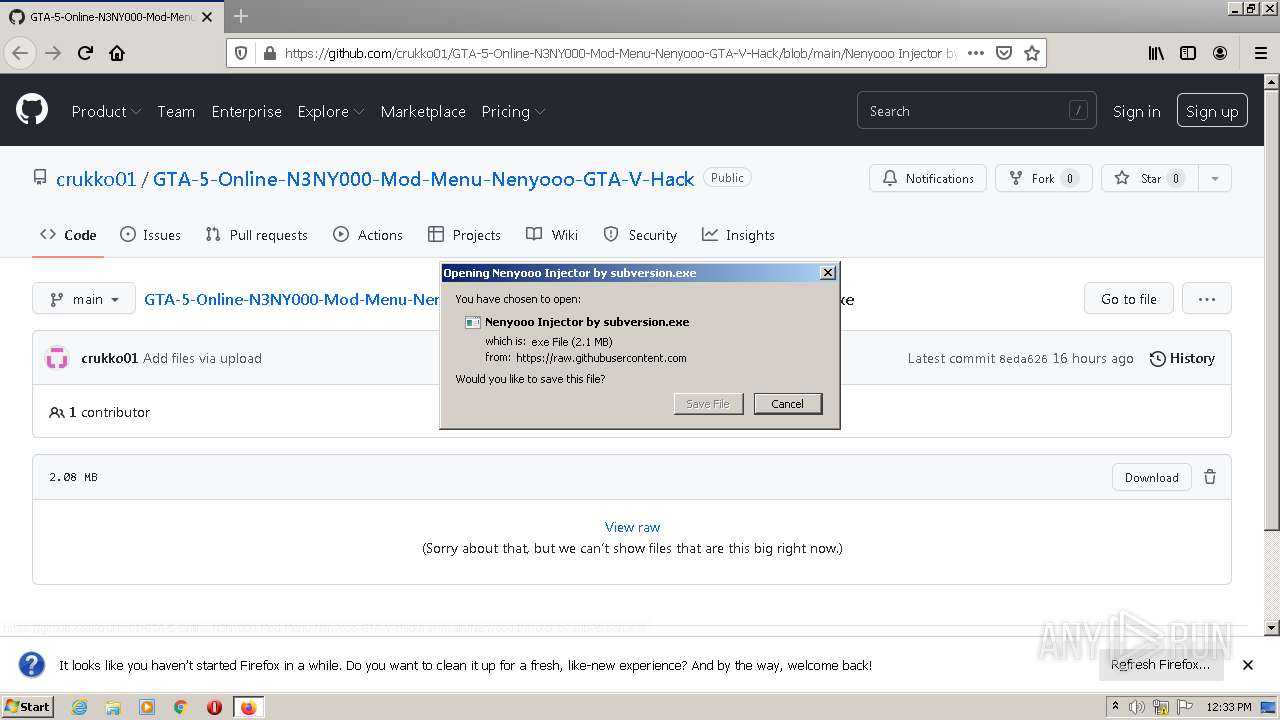Viewport: 1280px width, 720px height.
Task: Click the Opera icon on the taskbar
Action: coord(214,707)
